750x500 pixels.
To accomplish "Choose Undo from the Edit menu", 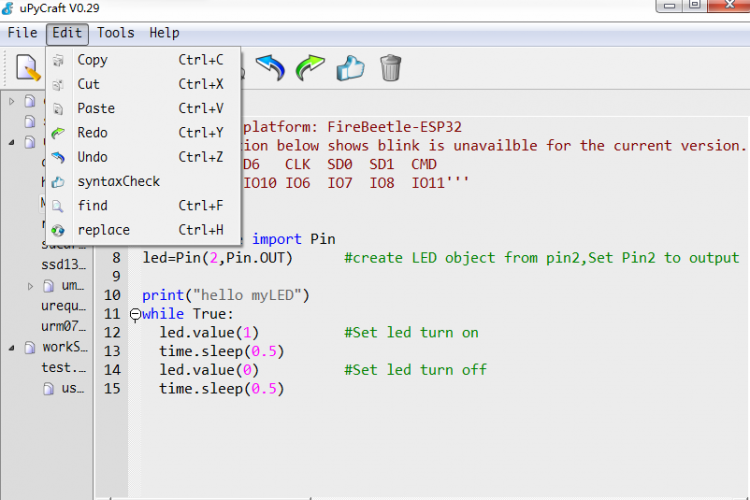I will pyautogui.click(x=143, y=157).
